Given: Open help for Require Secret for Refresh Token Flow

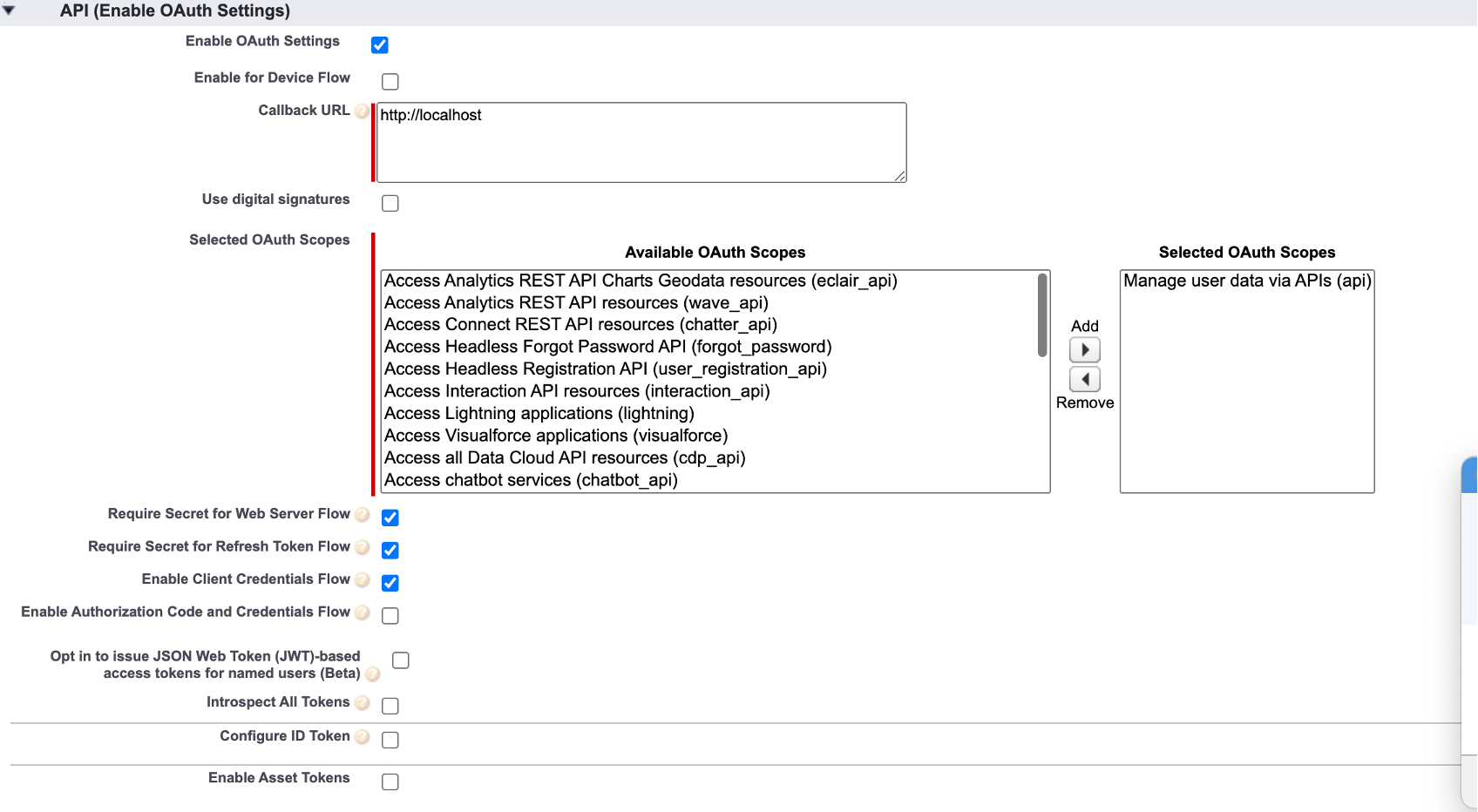Looking at the screenshot, I should 362,547.
